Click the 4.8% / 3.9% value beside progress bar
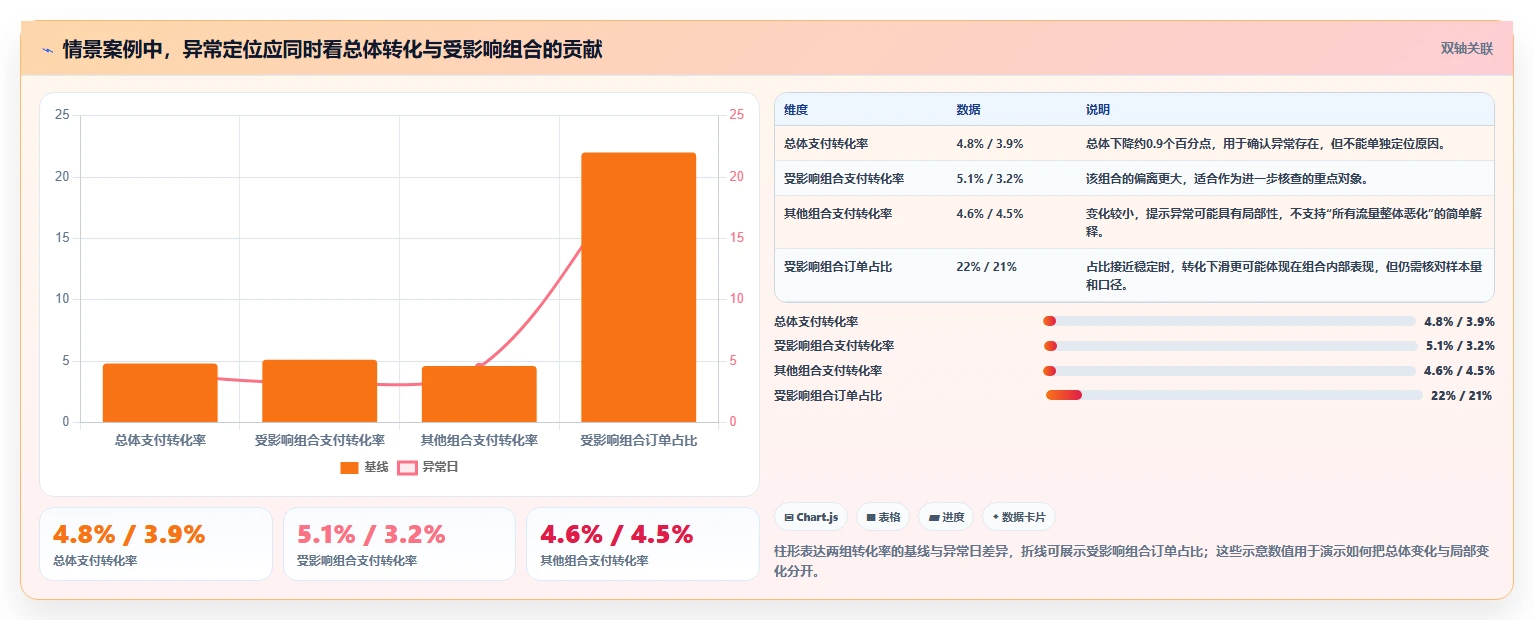This screenshot has height=620, width=1534. click(1459, 321)
